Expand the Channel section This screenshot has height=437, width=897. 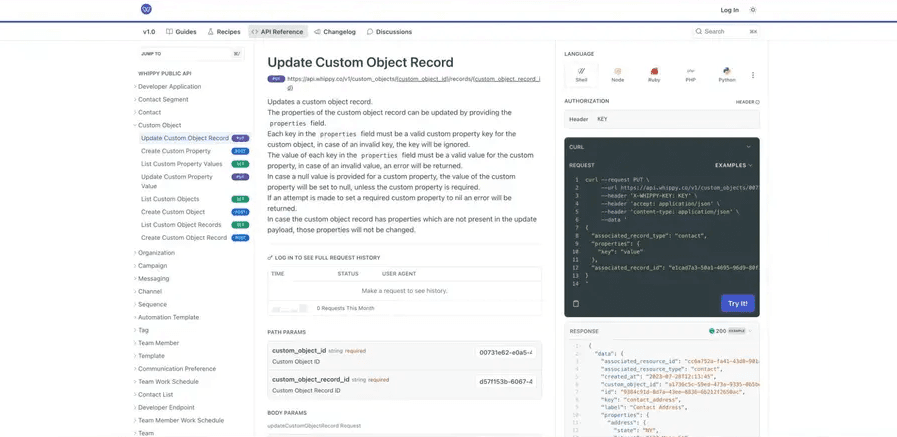[150, 291]
